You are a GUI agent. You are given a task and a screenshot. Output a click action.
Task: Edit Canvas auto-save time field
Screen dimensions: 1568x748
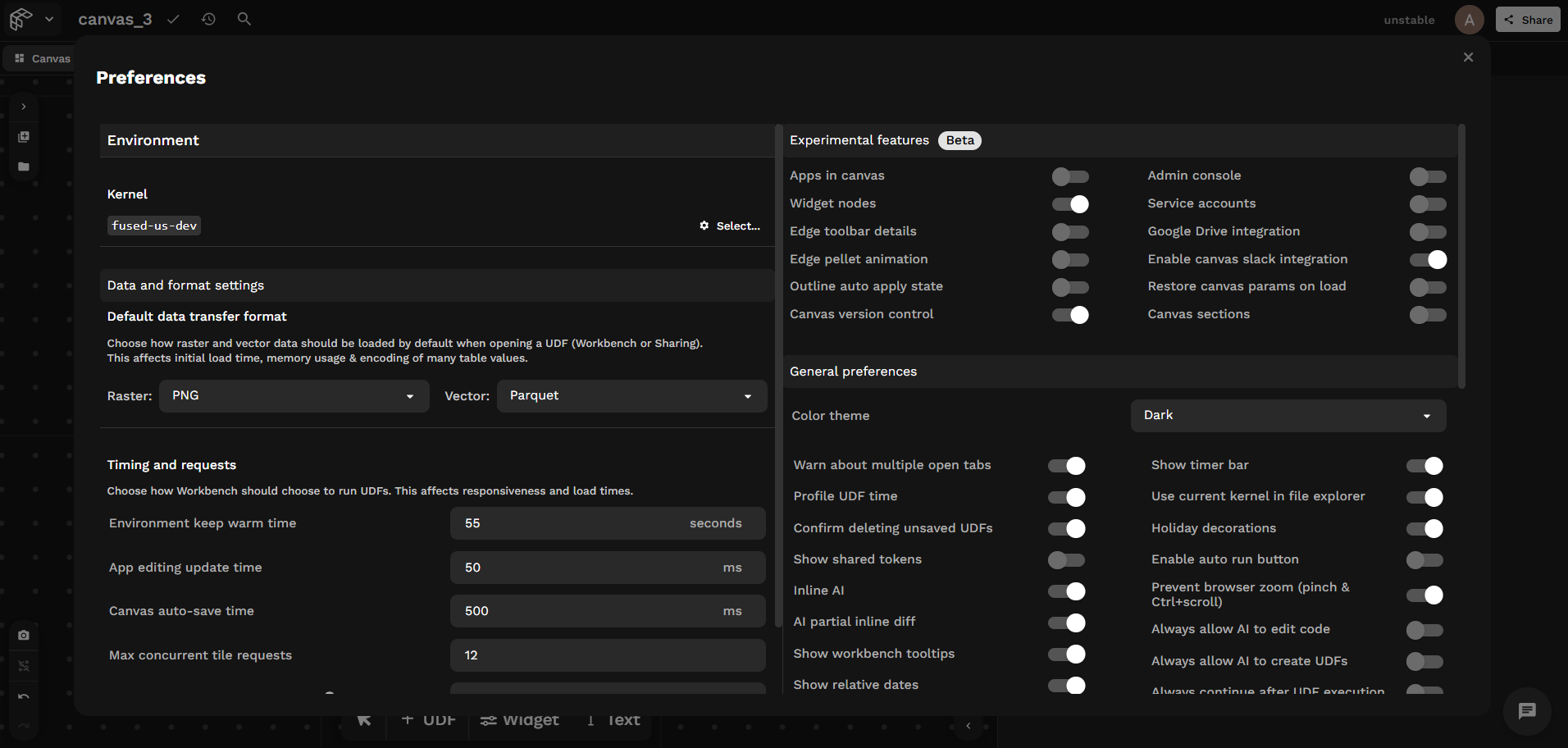[x=608, y=611]
